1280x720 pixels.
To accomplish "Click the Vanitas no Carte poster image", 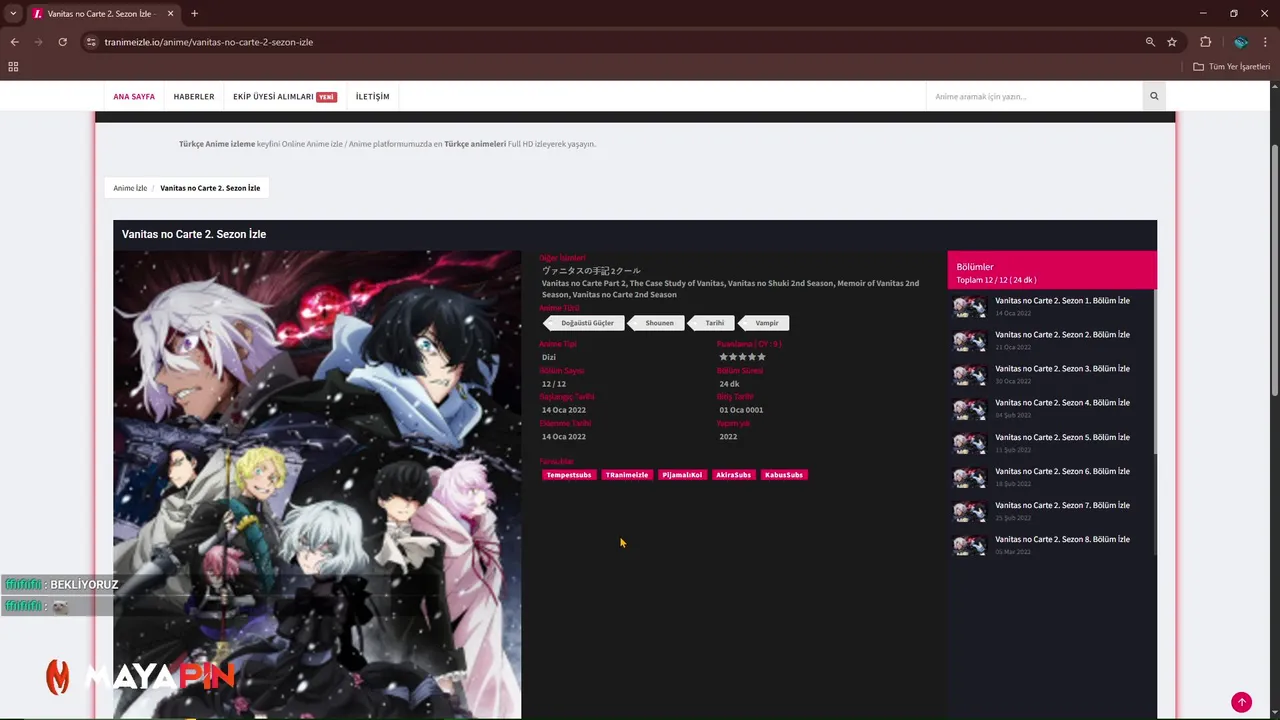I will (317, 484).
